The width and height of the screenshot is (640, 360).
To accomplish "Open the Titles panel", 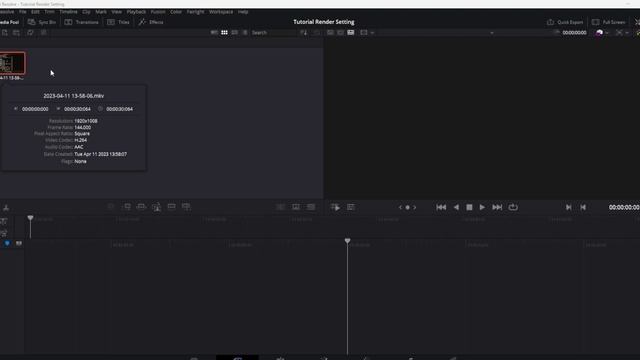I will (118, 22).
